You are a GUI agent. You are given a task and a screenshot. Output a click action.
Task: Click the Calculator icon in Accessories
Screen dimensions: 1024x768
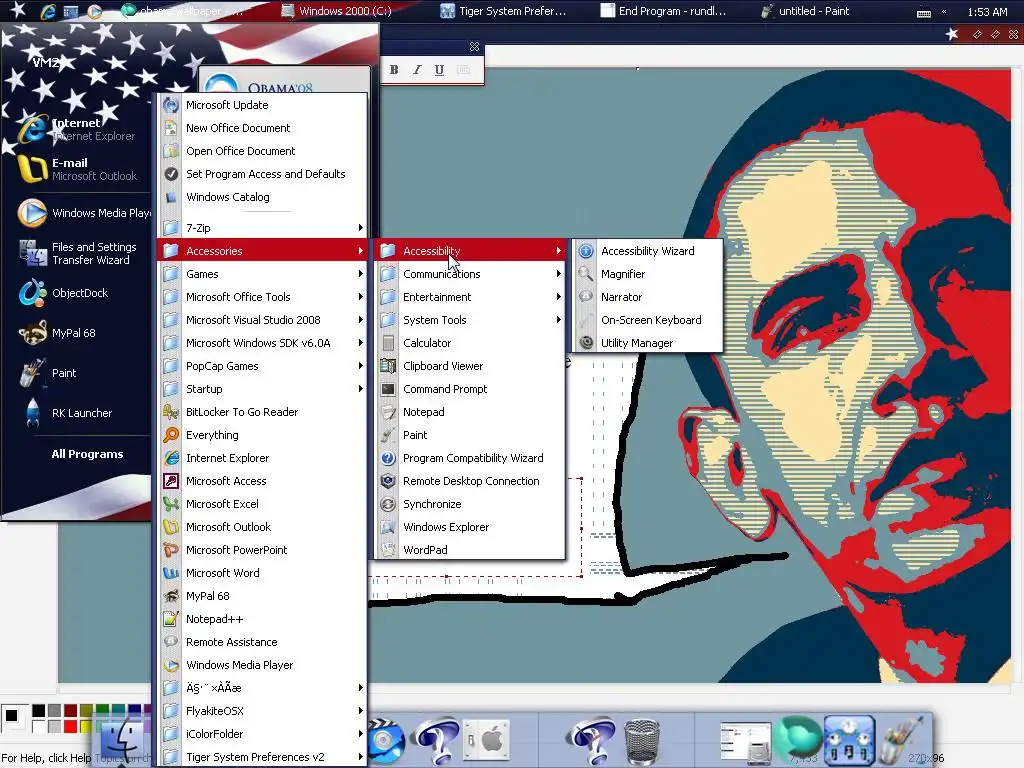click(388, 343)
